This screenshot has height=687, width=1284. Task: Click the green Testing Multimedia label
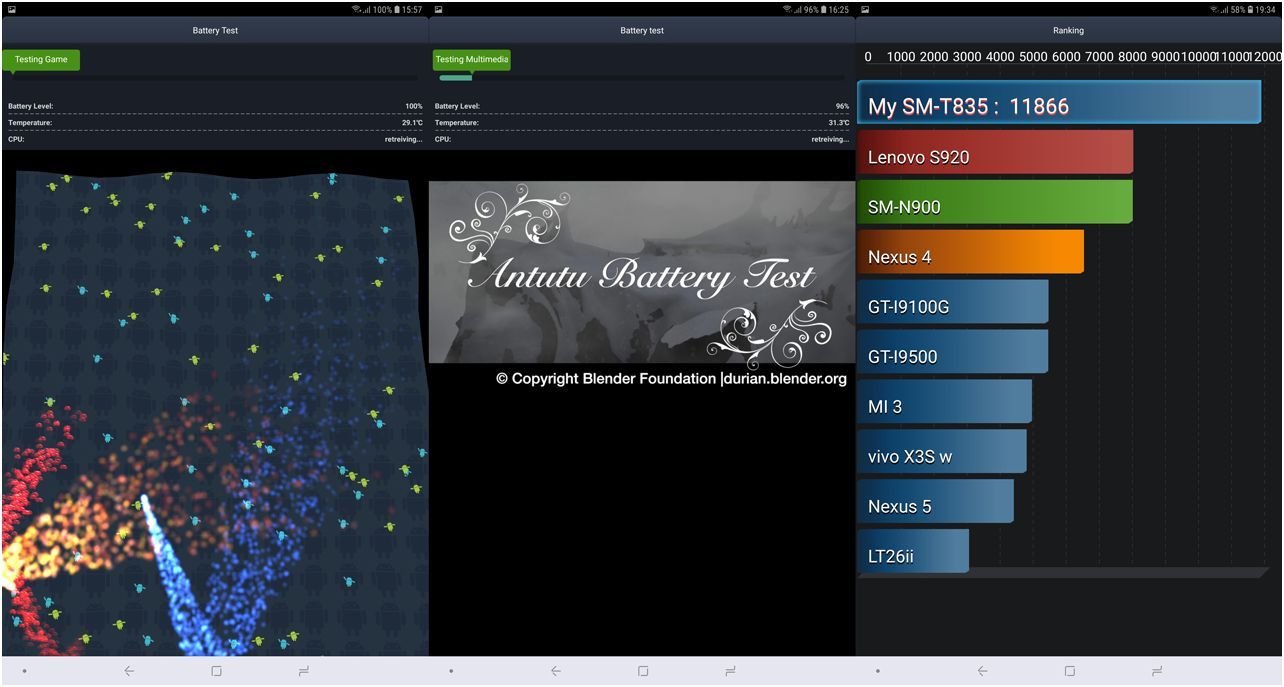[x=472, y=60]
